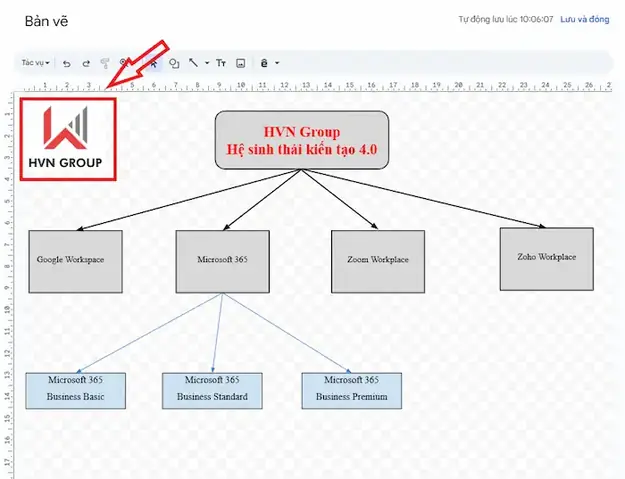Select the Zoom Workplace box

pos(378,261)
